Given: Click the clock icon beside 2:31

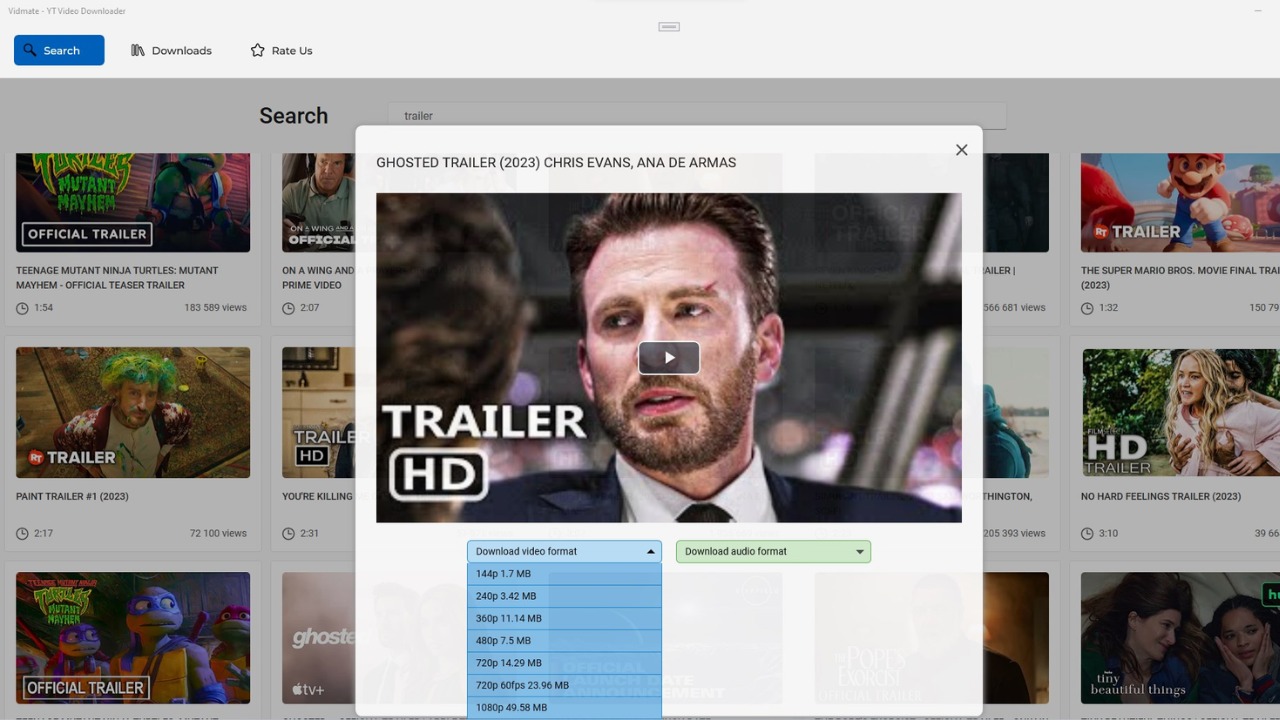Looking at the screenshot, I should pyautogui.click(x=288, y=534).
